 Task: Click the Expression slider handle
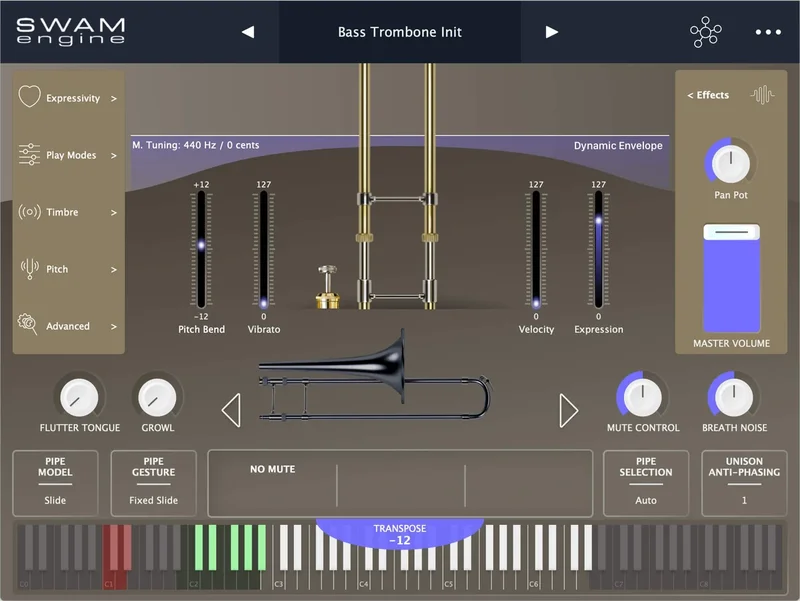click(x=598, y=220)
